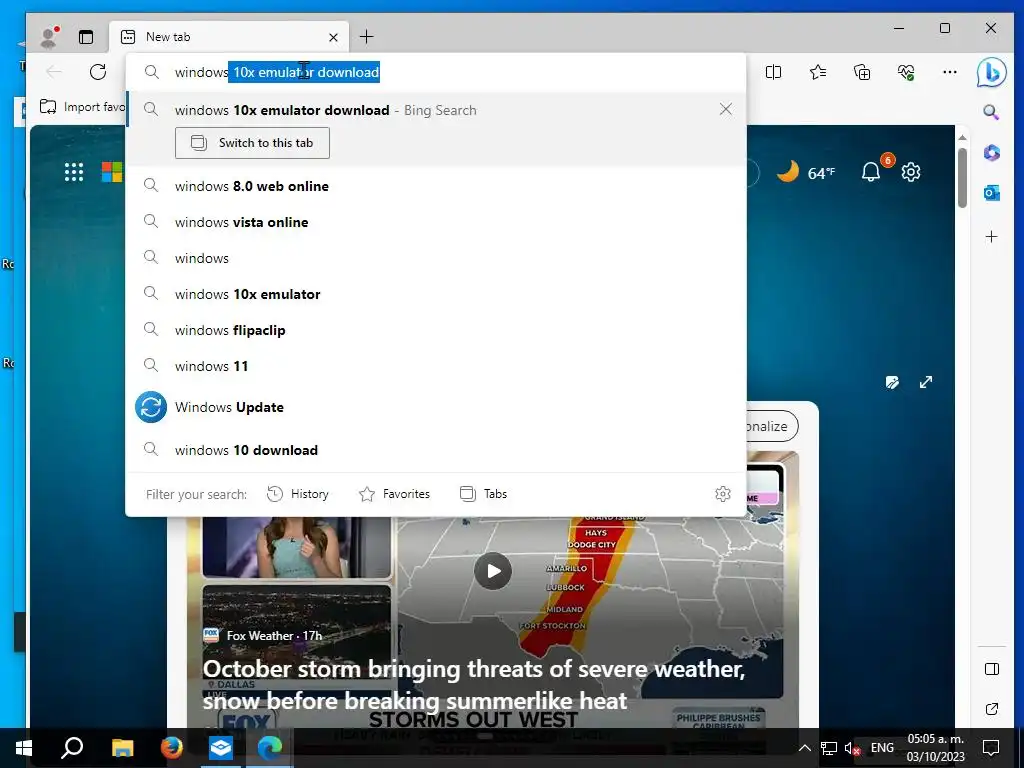
Task: Open the tab actions menu icon
Action: point(86,37)
